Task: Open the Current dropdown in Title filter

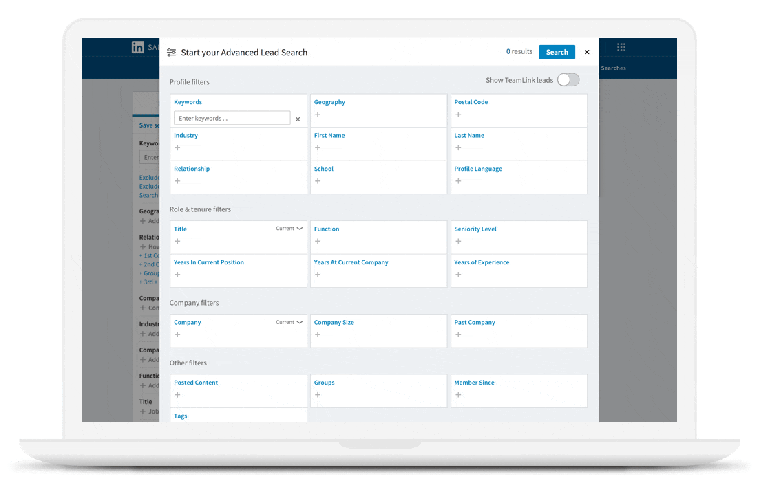Action: pos(289,228)
